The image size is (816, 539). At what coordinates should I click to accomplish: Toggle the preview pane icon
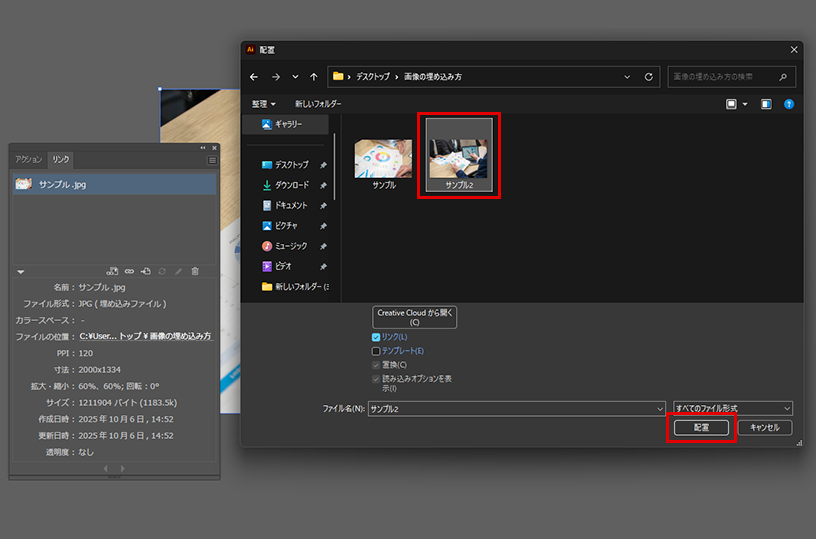pos(766,104)
